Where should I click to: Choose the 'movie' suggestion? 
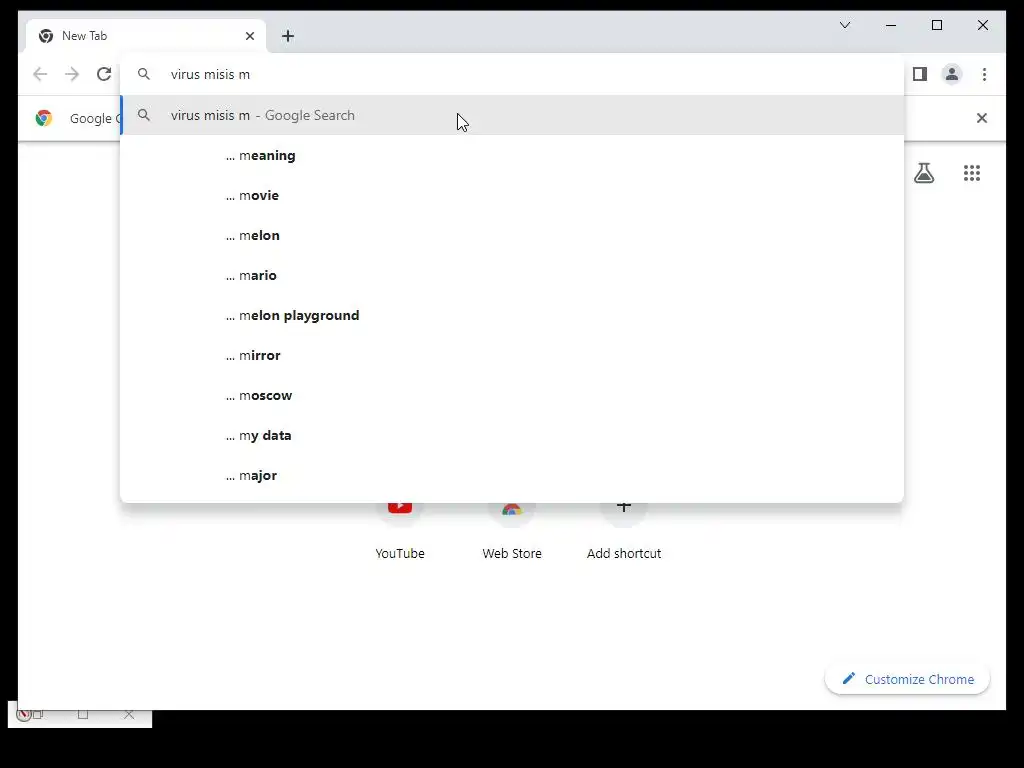(x=513, y=195)
